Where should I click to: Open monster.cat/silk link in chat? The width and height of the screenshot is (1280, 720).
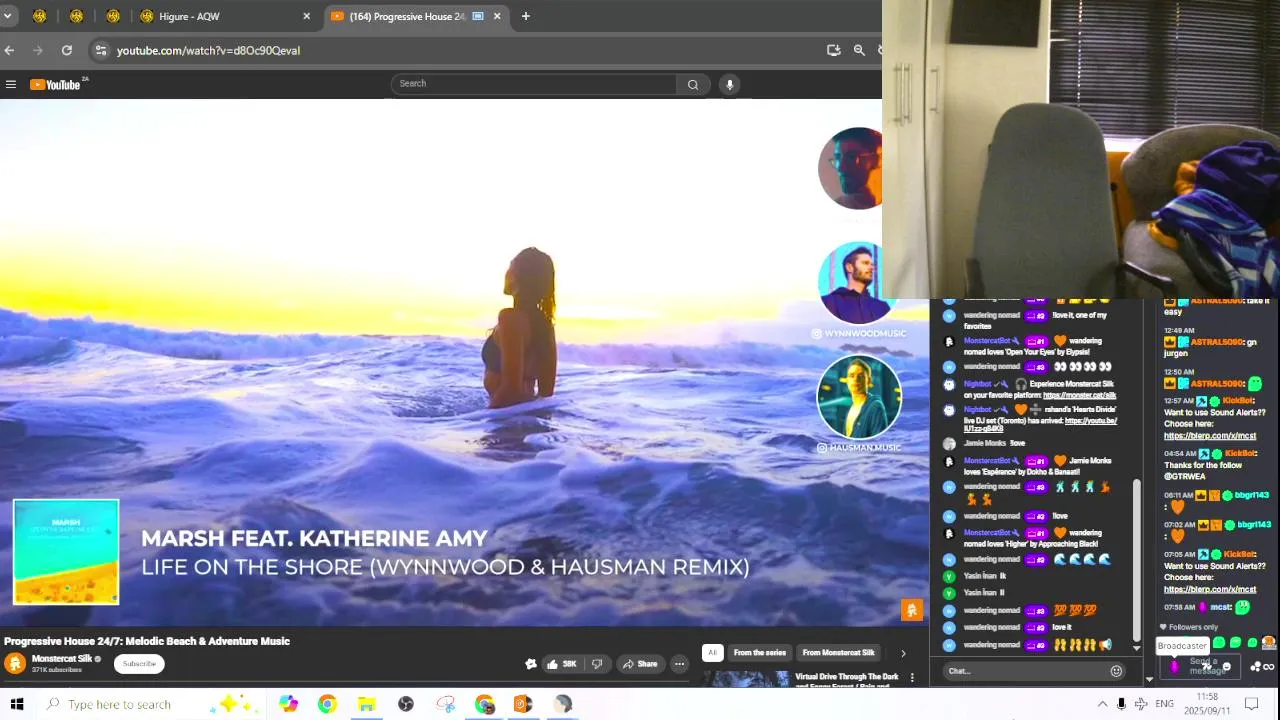(1079, 395)
